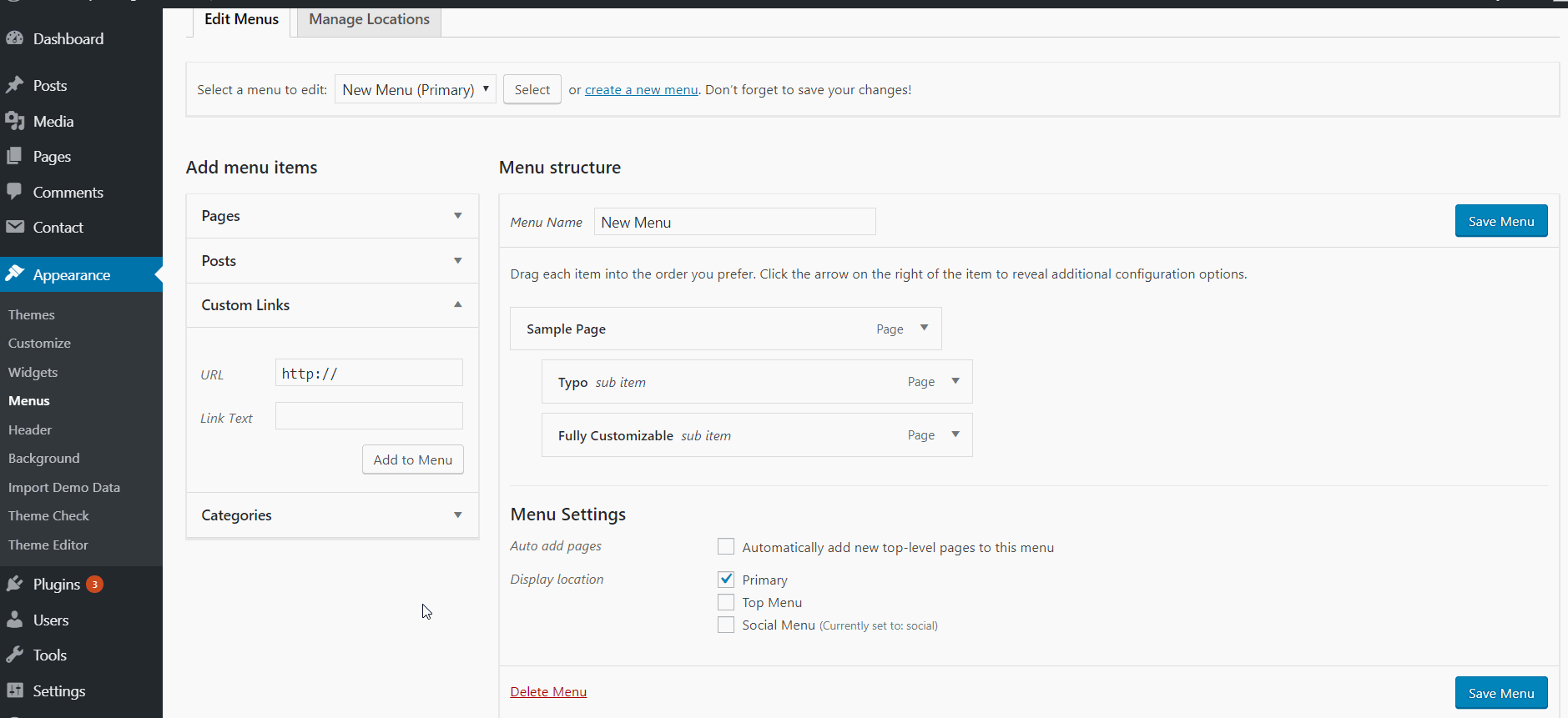Uncheck the Primary display location
Screen dimensions: 1568x718
pos(726,579)
